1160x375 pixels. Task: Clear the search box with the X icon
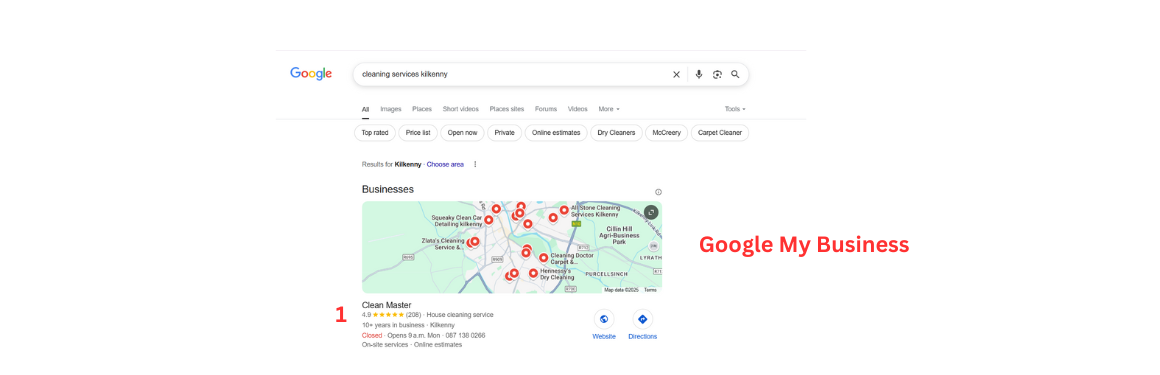coord(675,75)
